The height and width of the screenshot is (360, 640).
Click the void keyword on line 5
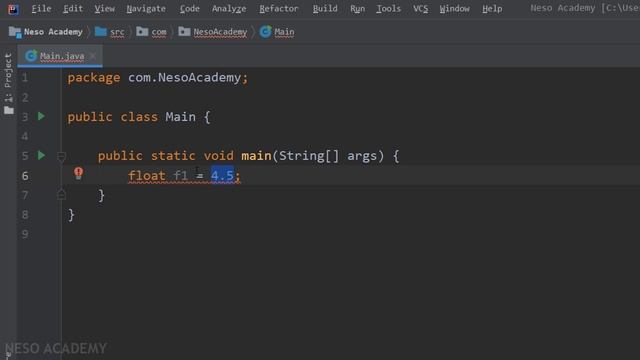point(218,156)
